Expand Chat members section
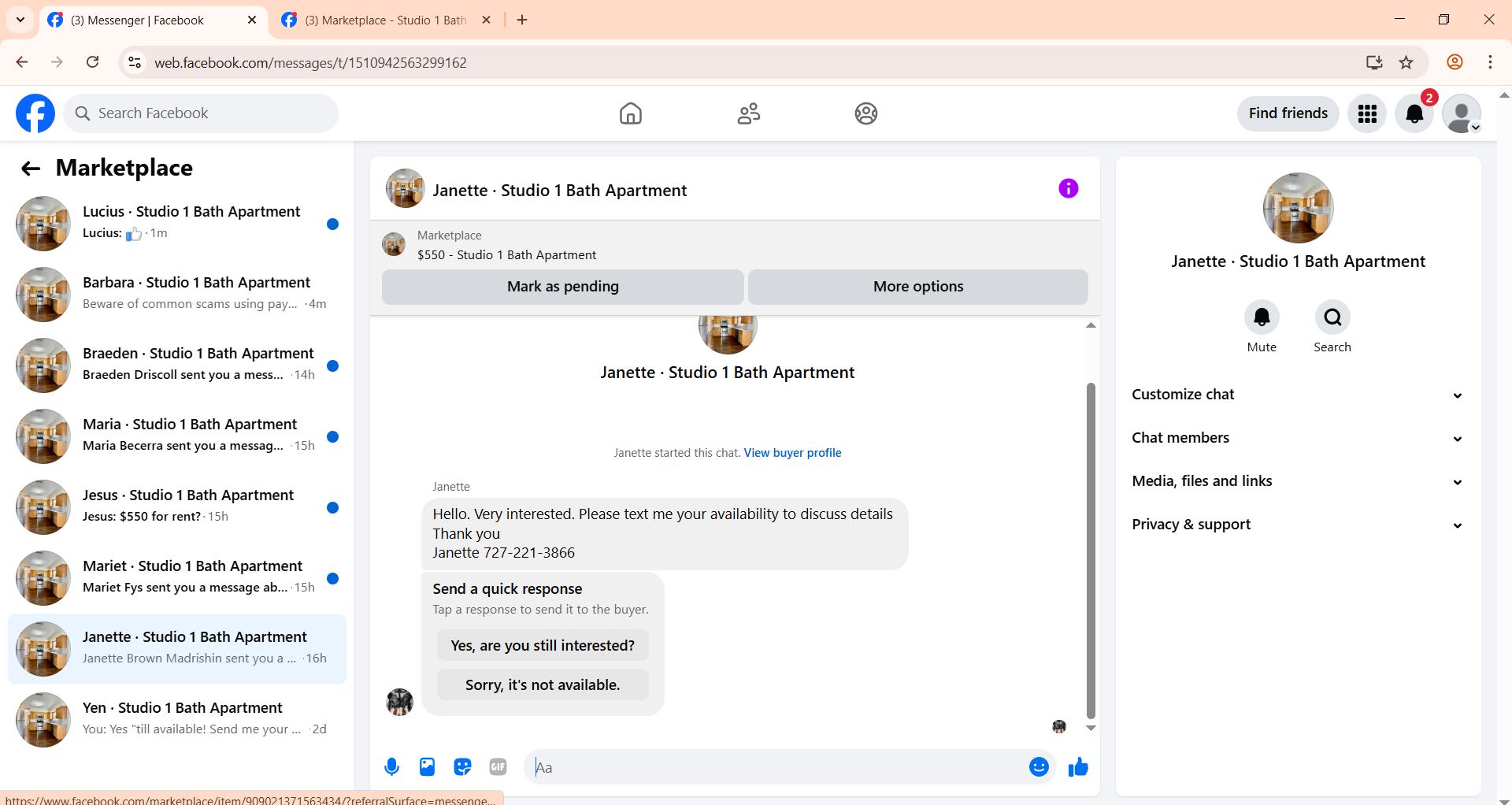This screenshot has width=1512, height=805. click(1298, 438)
